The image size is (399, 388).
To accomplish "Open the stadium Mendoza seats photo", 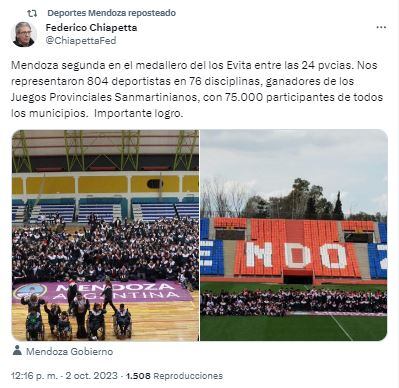I will (x=294, y=235).
